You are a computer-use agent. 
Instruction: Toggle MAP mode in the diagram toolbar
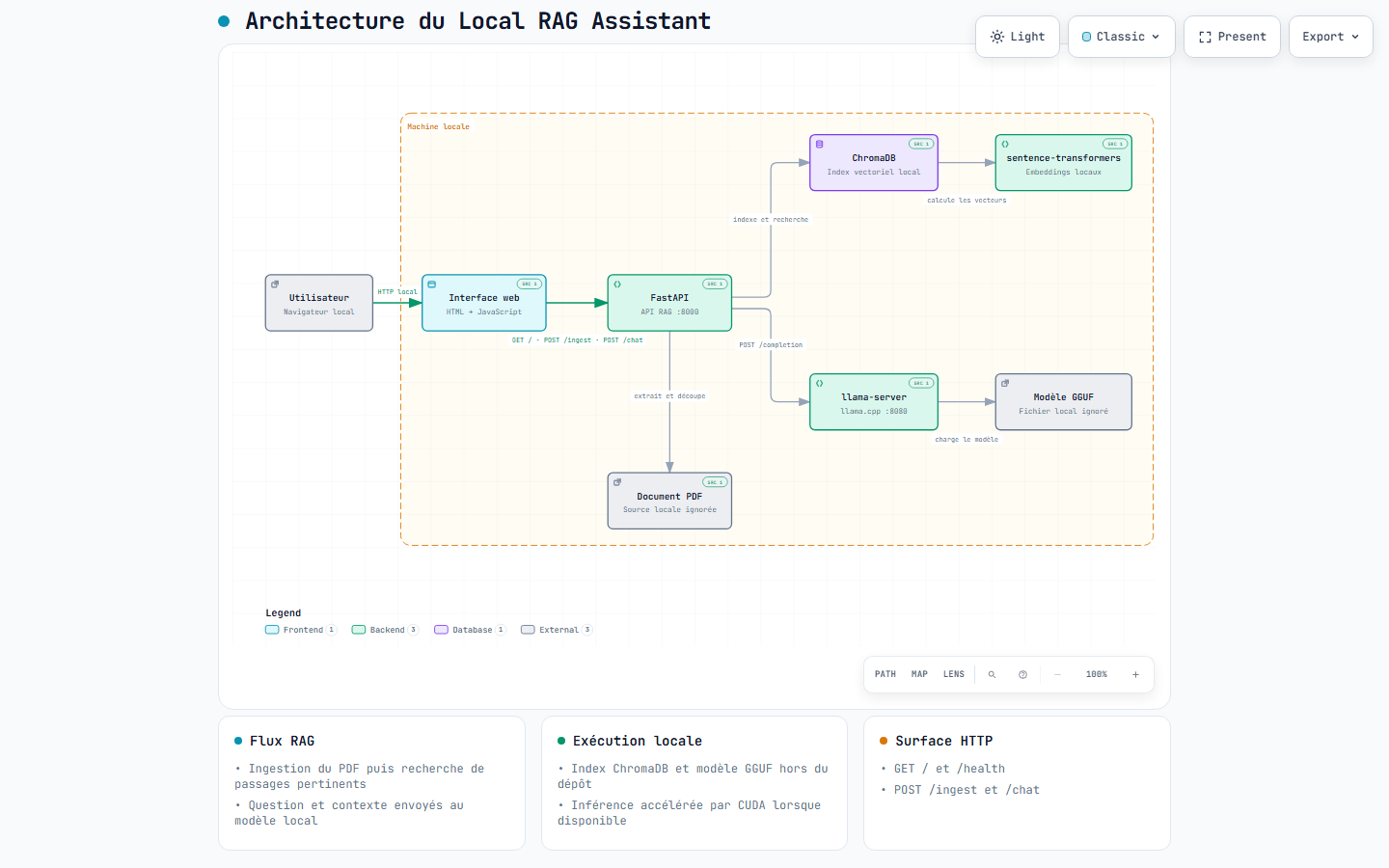[919, 674]
